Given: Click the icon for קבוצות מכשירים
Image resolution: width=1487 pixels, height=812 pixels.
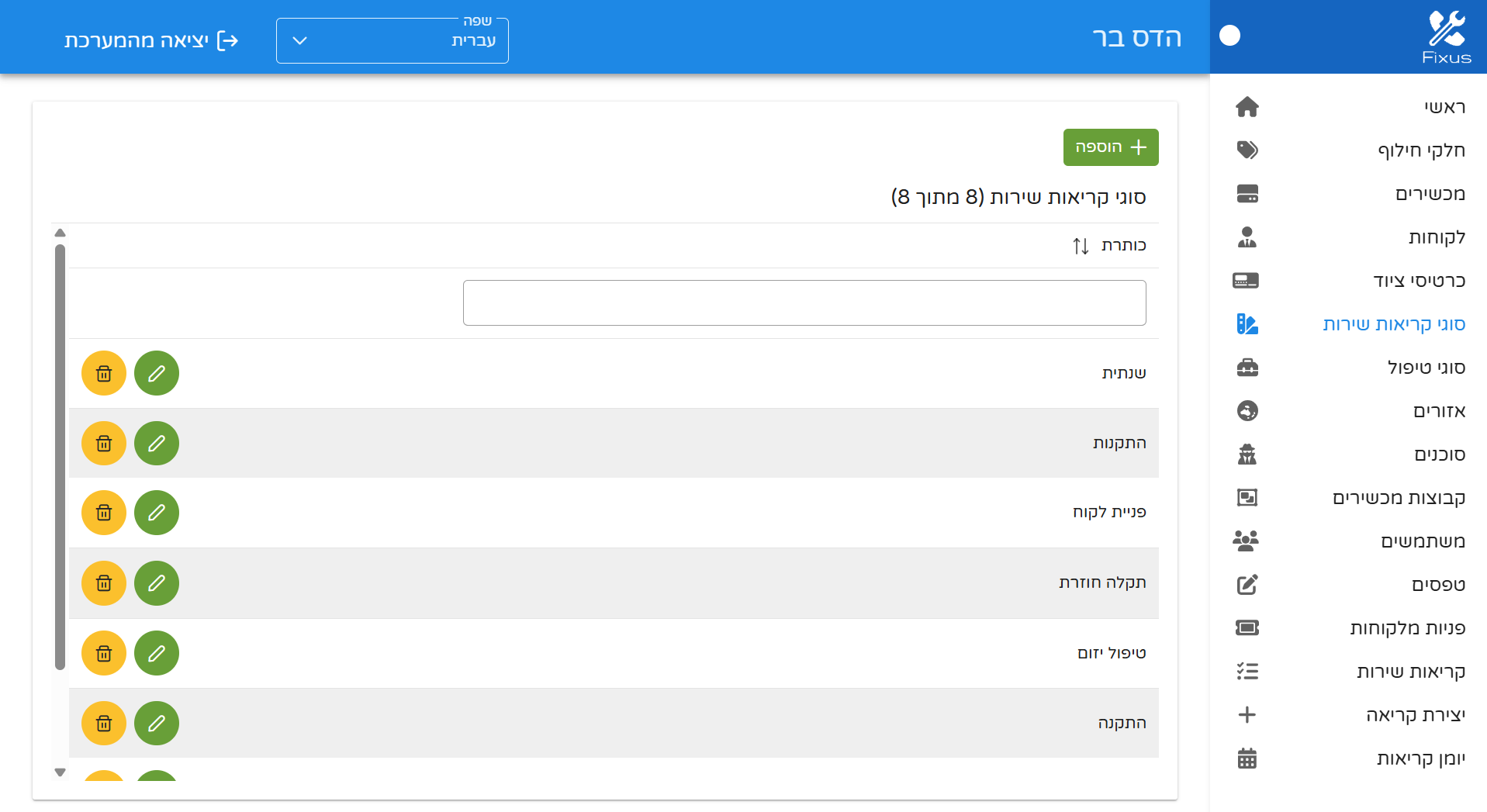Looking at the screenshot, I should click(1247, 498).
